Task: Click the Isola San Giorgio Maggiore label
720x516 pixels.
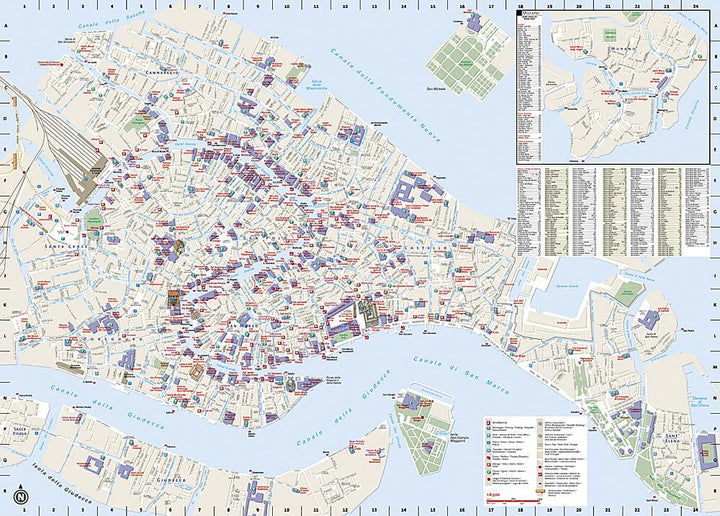Action: click(x=459, y=437)
